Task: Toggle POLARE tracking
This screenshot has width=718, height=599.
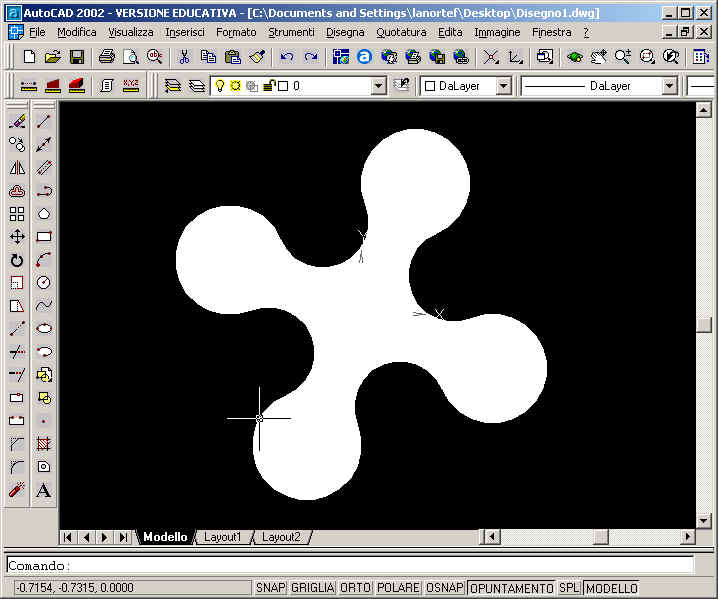Action: click(x=398, y=588)
